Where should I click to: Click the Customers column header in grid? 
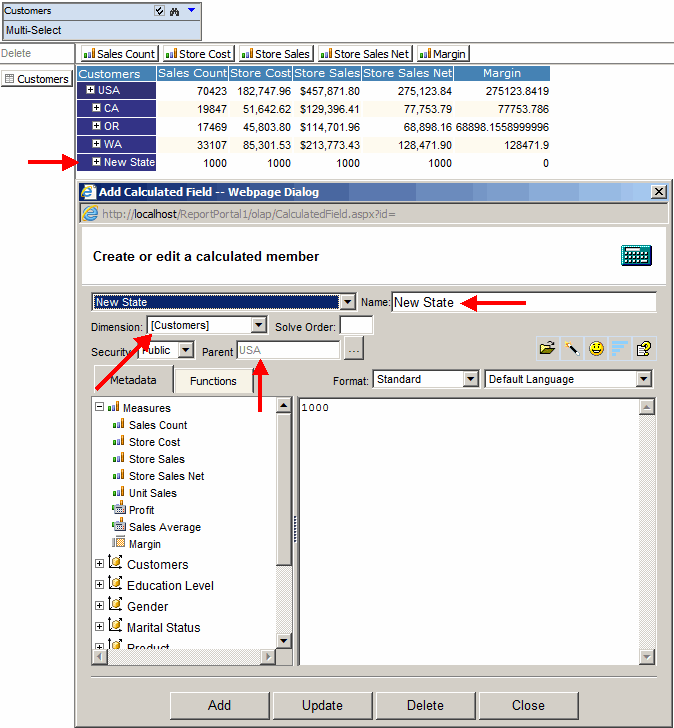117,73
